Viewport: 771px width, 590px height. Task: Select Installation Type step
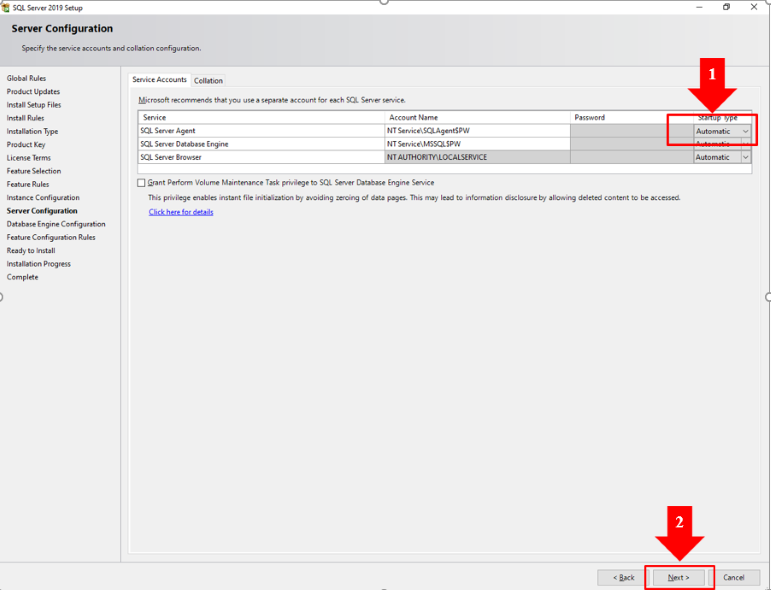pyautogui.click(x=32, y=131)
